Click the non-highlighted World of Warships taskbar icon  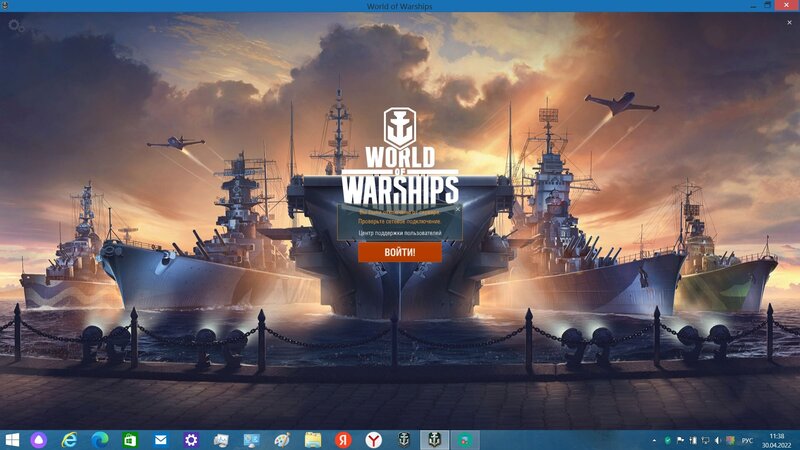coord(404,440)
